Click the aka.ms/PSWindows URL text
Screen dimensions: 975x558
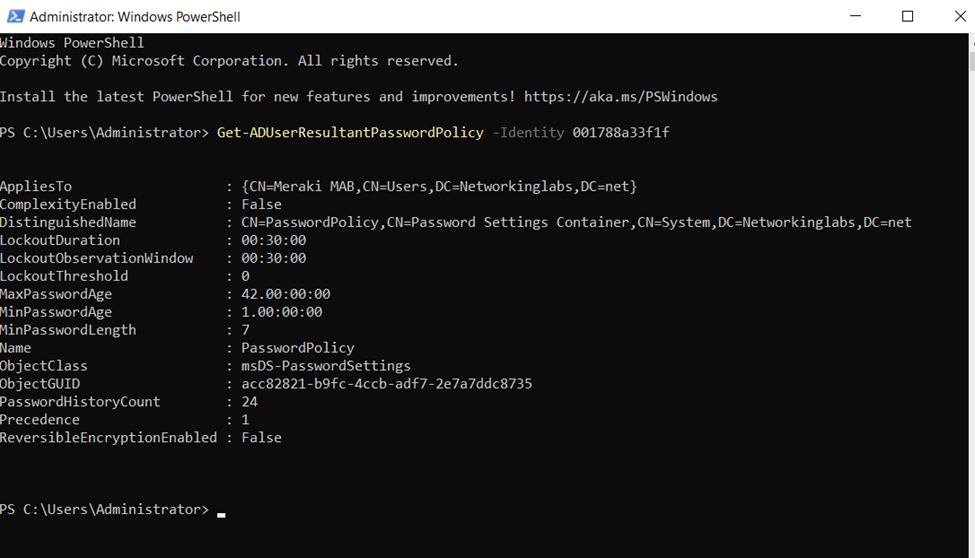pos(621,96)
